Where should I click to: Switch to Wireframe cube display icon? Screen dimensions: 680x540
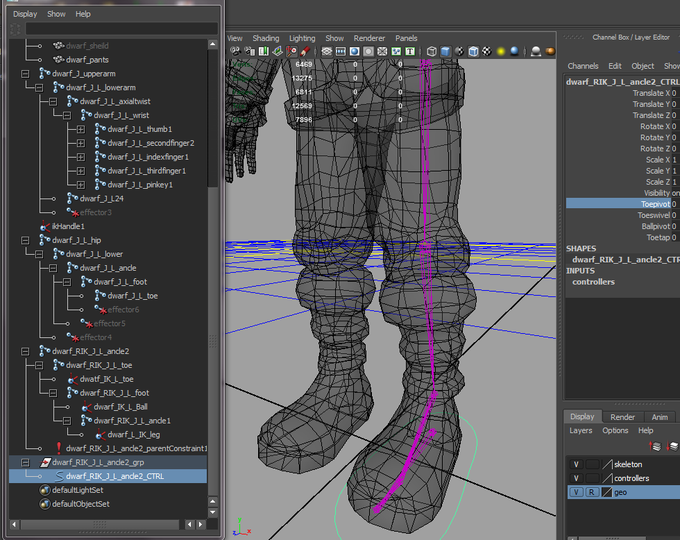(x=432, y=52)
